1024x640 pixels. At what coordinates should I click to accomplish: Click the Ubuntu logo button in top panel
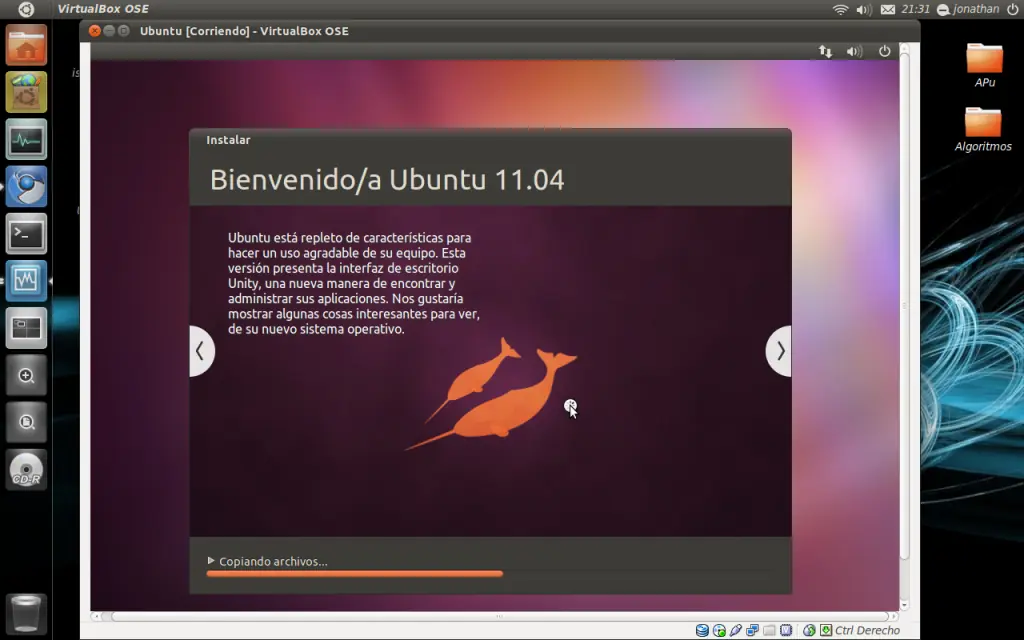click(25, 9)
